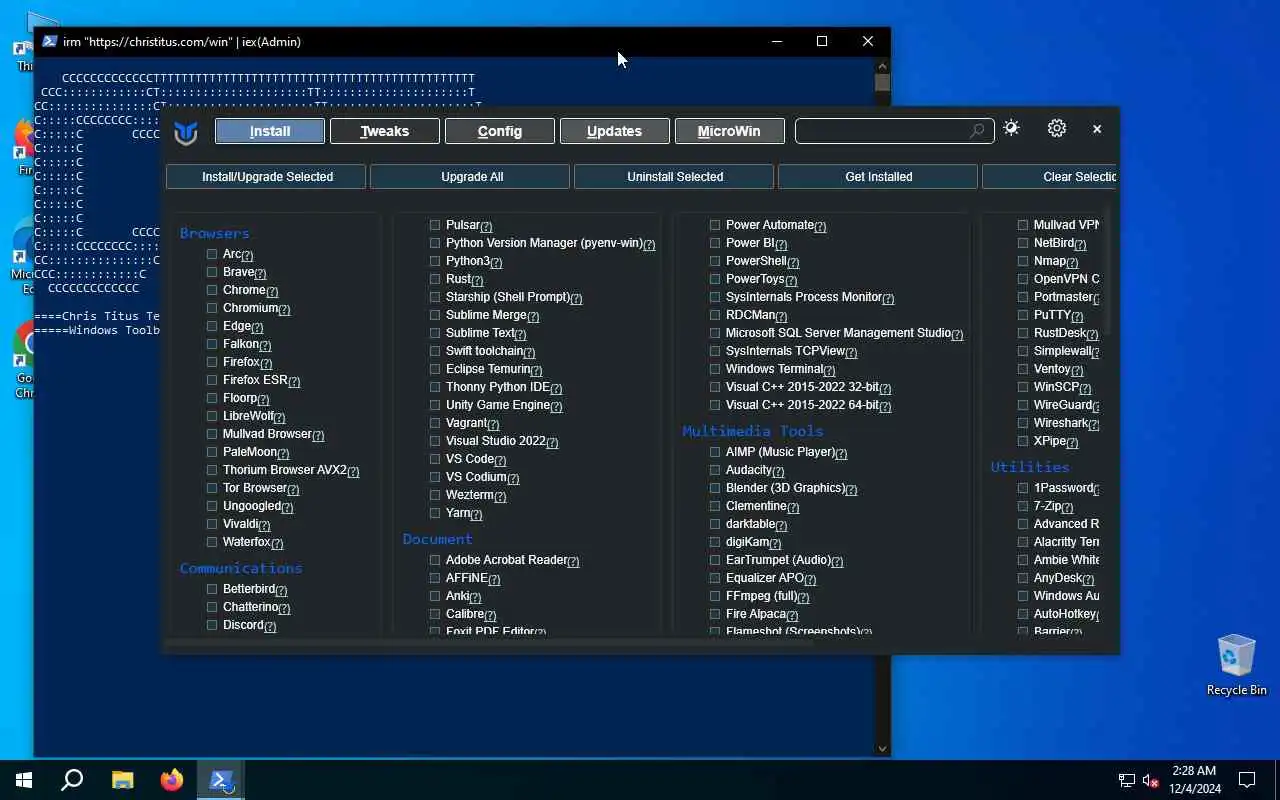Screen dimensions: 1280x800
Task: Click the Upgrade All button
Action: pos(472,176)
